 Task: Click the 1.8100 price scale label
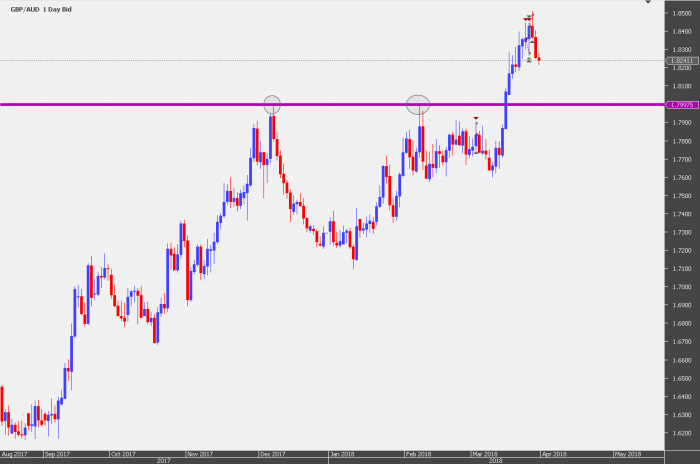coord(682,86)
